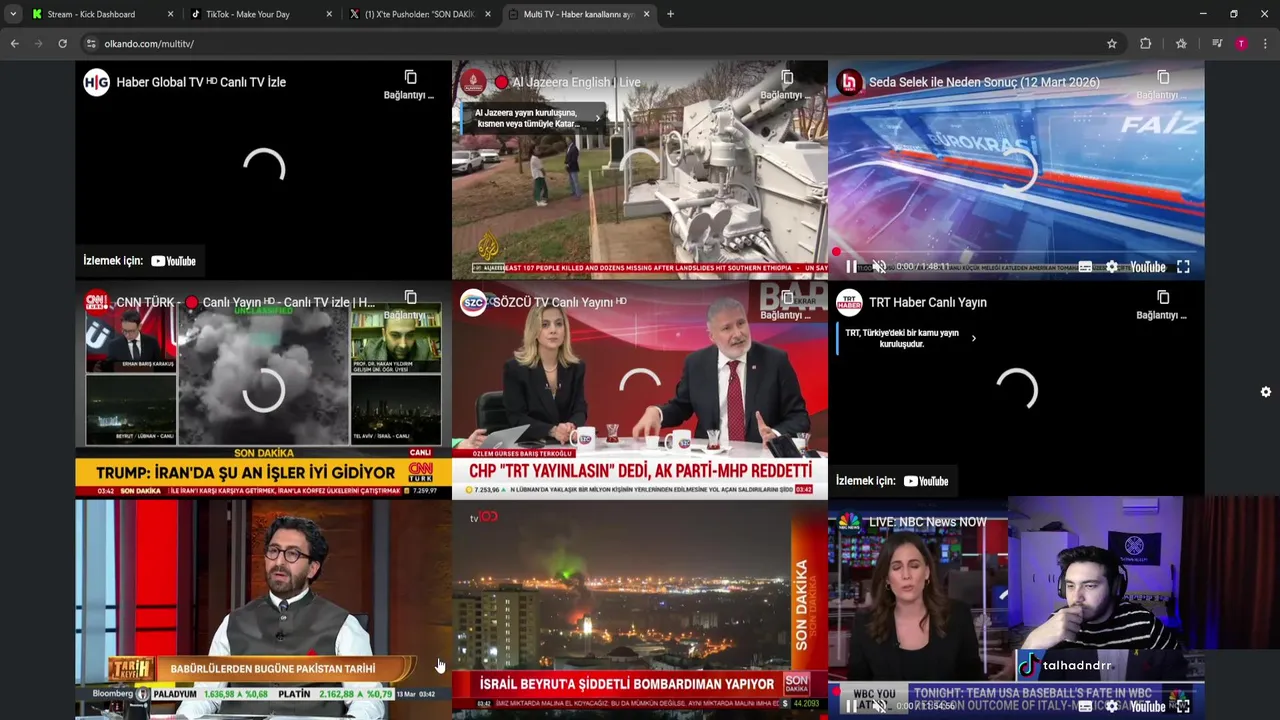1280x720 pixels.
Task: Unmute the NBC News NOW video
Action: pos(879,706)
